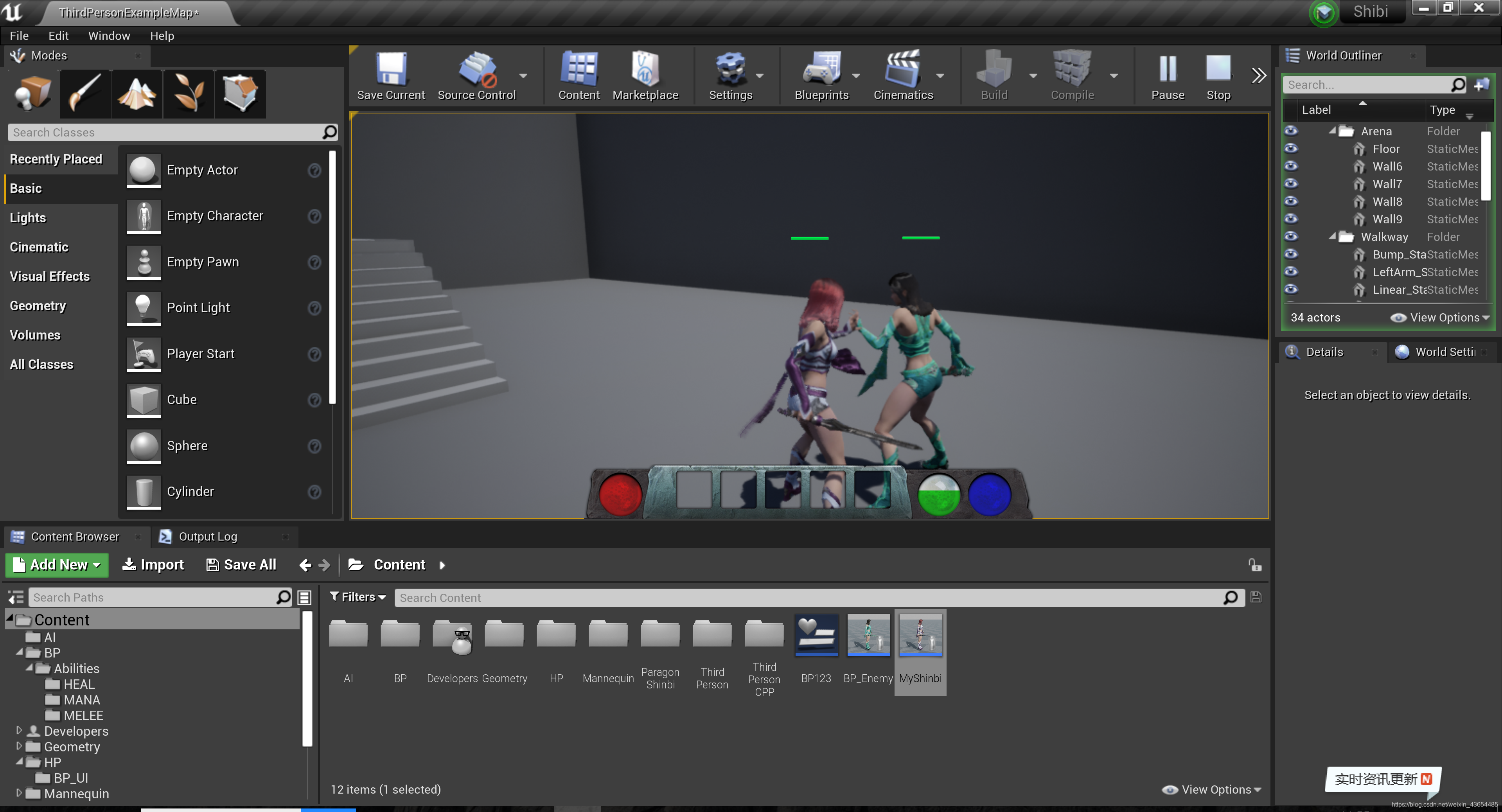Click the Search Classes field
This screenshot has width=1502, height=812.
tap(172, 132)
